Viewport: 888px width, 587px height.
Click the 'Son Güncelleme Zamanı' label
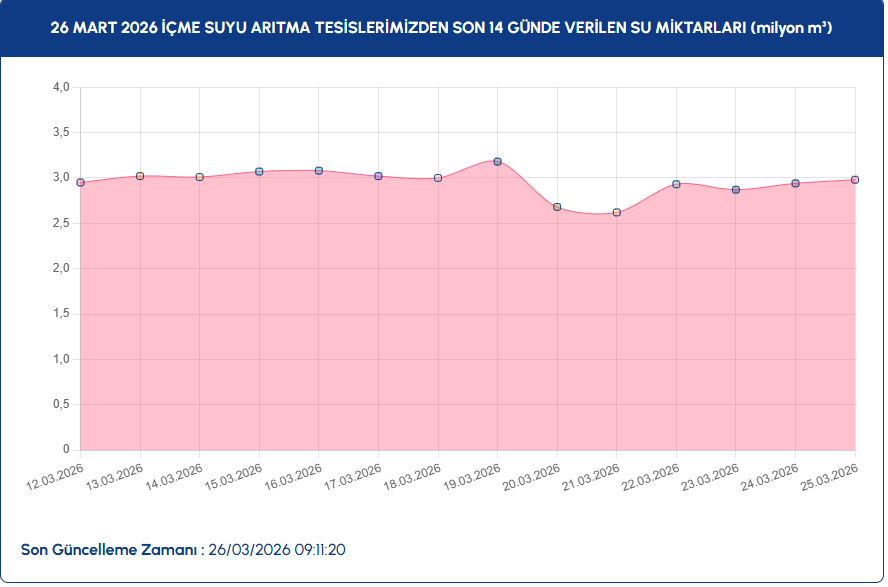point(112,550)
